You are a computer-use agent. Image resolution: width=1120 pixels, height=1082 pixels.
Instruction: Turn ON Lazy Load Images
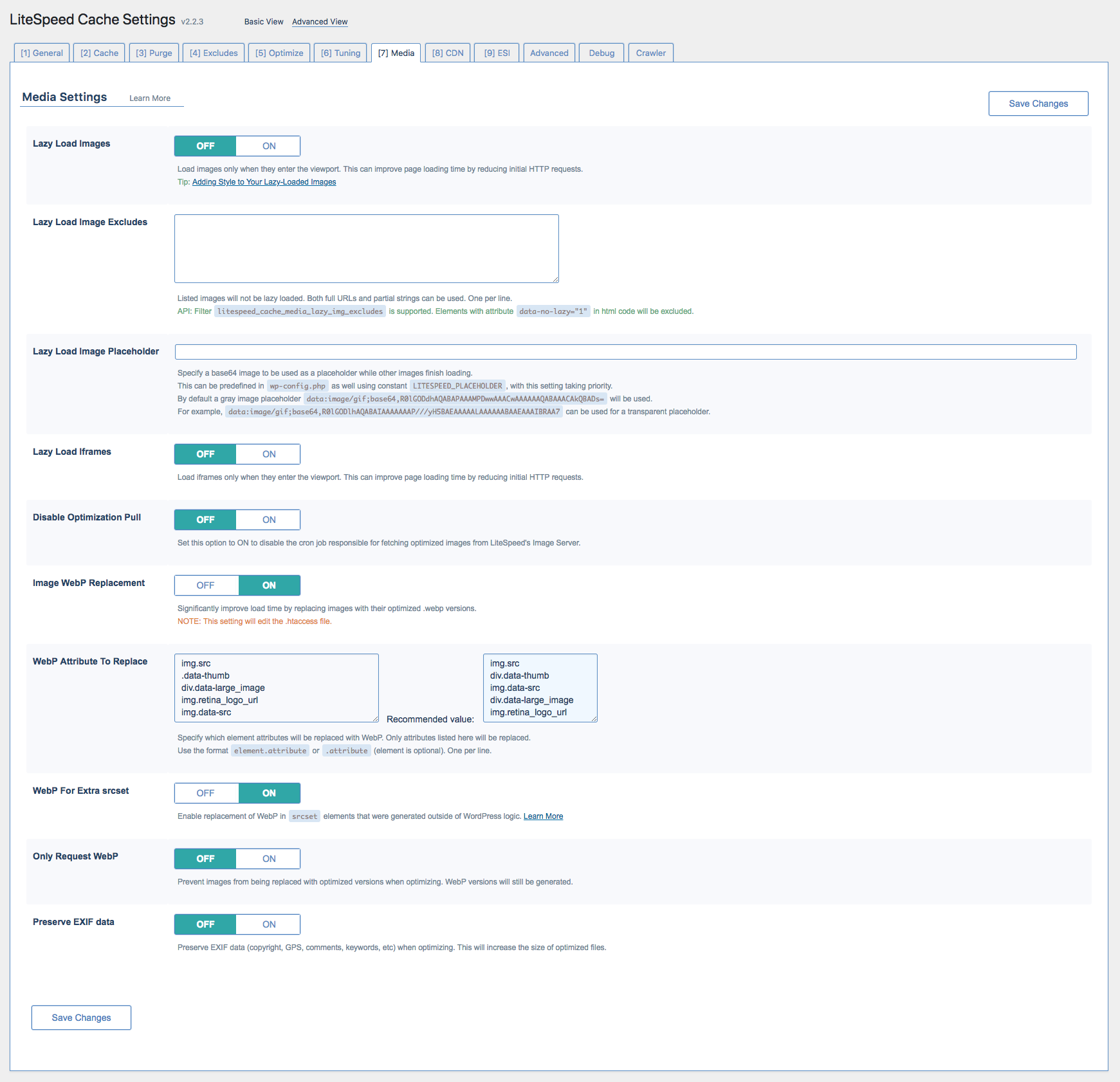pyautogui.click(x=268, y=146)
